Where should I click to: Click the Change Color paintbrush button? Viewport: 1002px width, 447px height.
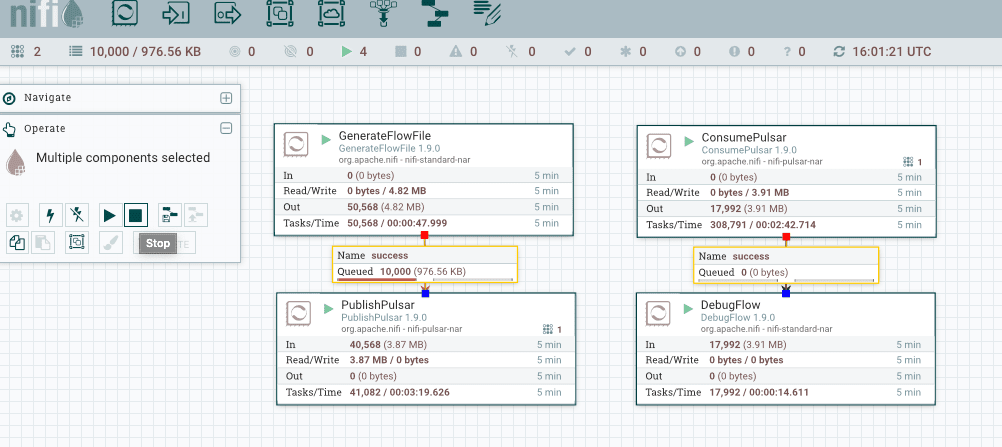[111, 242]
